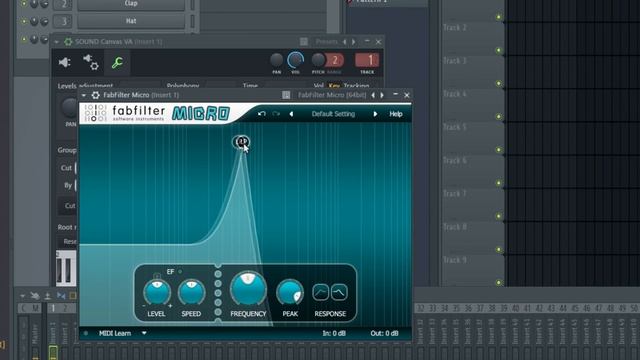Undo last change in FabFilter Micro

(x=262, y=114)
